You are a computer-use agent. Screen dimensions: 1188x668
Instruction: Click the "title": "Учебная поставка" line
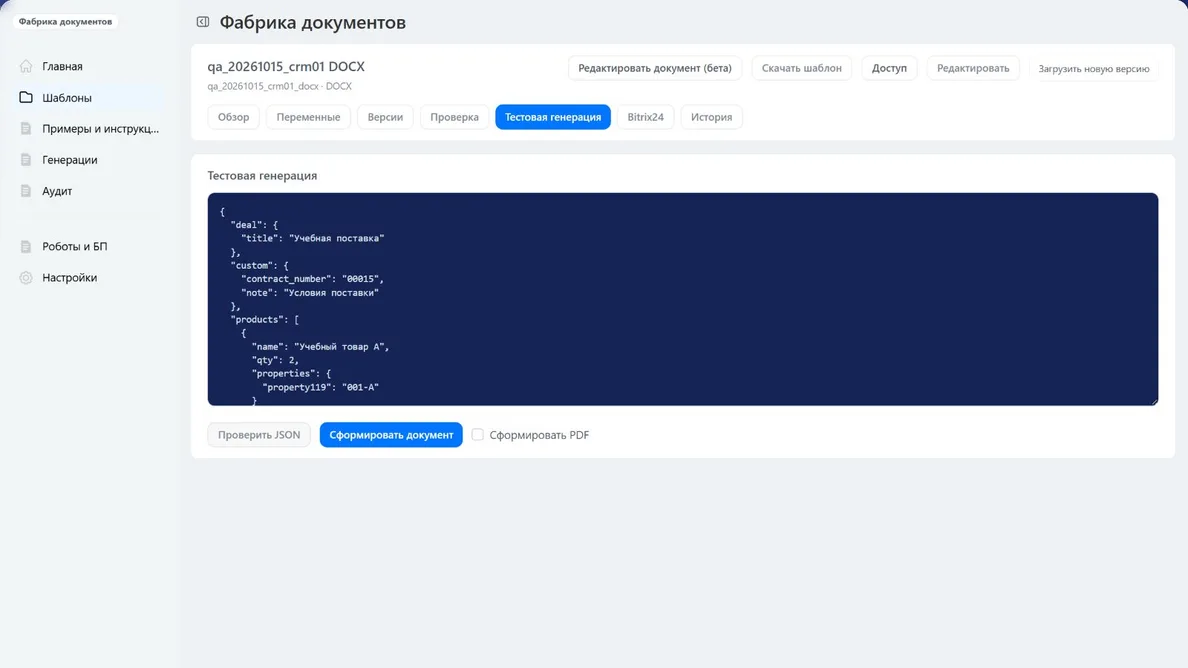[x=312, y=238]
